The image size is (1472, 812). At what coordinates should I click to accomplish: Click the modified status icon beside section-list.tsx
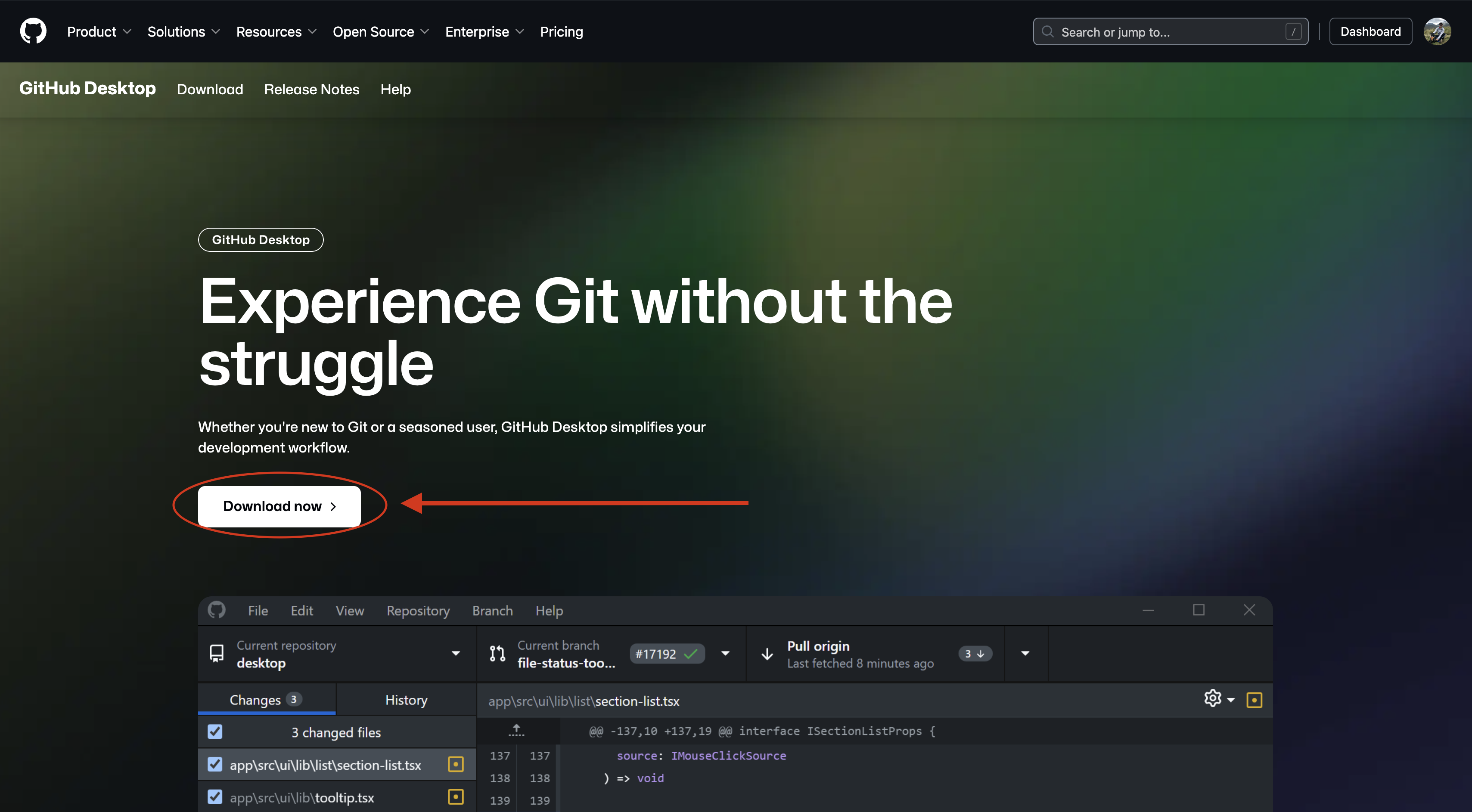pos(456,764)
